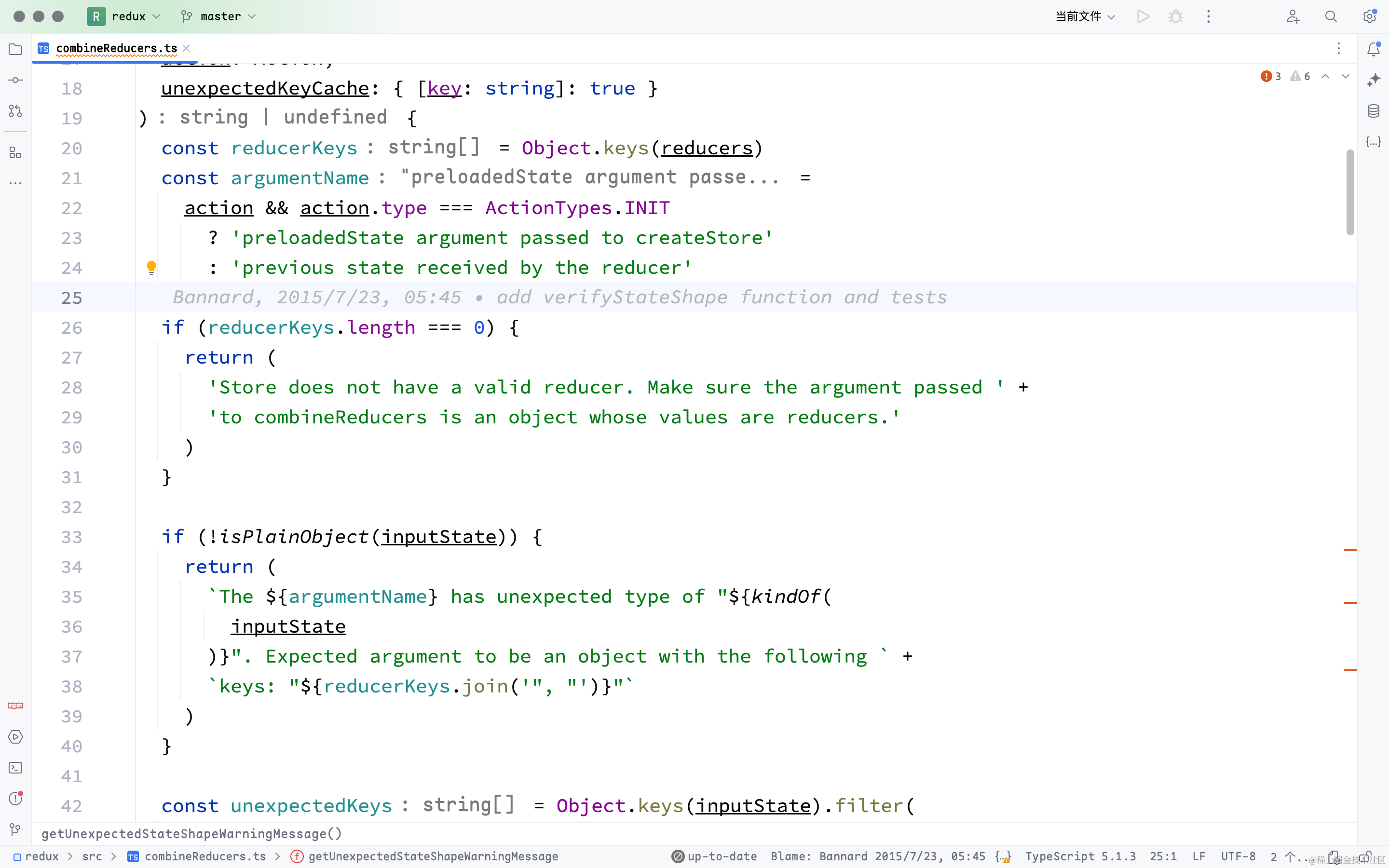Open the Services tool window
The image size is (1389, 868).
coord(15,736)
